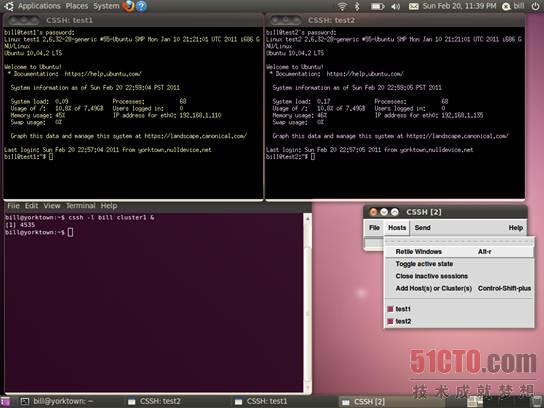Click the IP address 192.168.1.110 text

[x=200, y=115]
